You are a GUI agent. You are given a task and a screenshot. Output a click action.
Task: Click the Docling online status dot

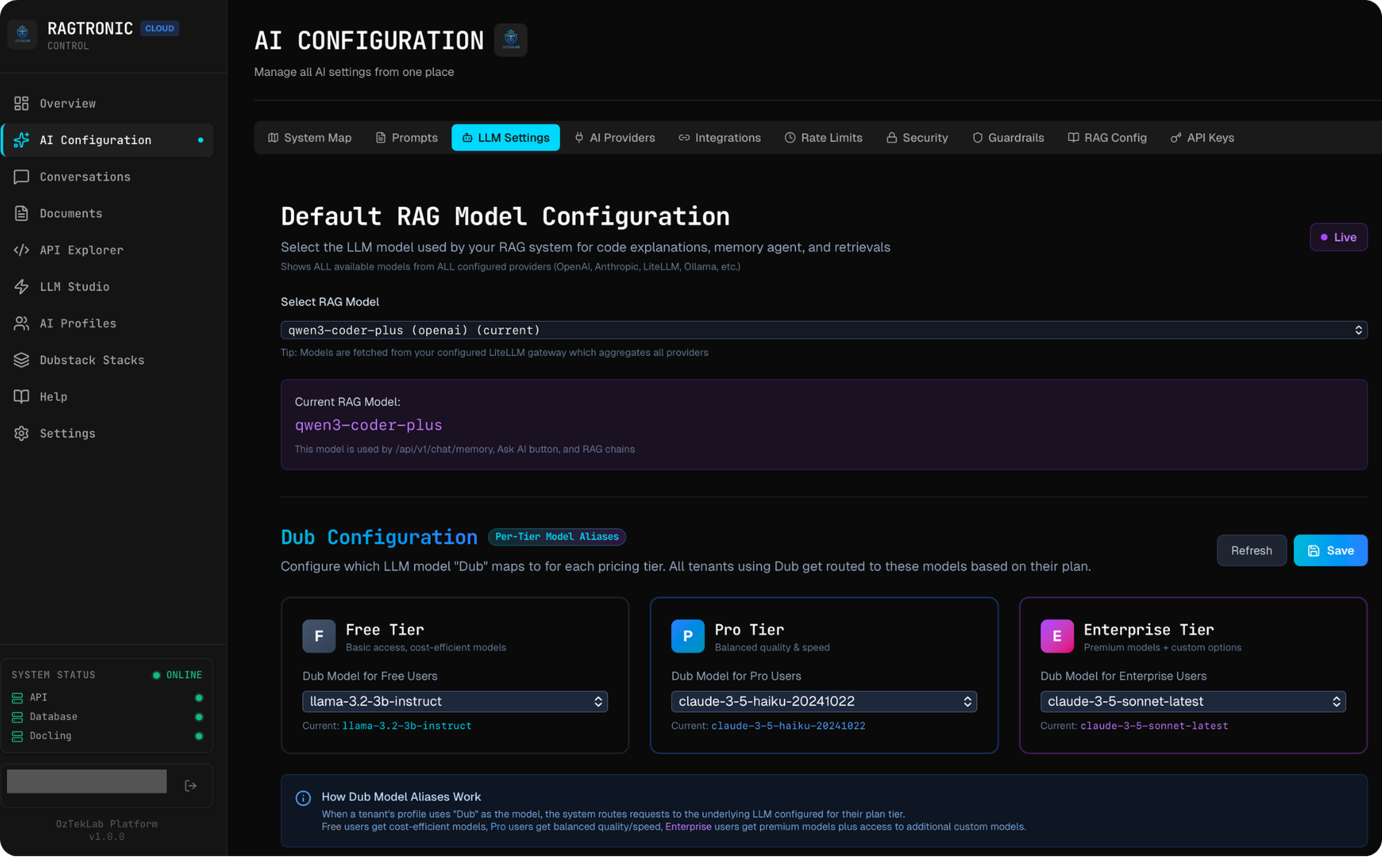coord(198,736)
